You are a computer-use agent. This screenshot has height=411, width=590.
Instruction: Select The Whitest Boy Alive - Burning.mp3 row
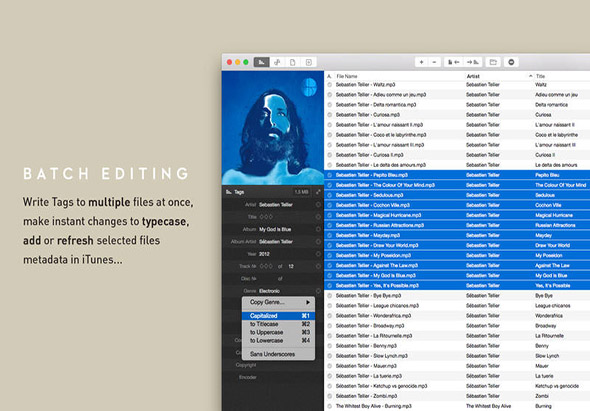click(457, 406)
